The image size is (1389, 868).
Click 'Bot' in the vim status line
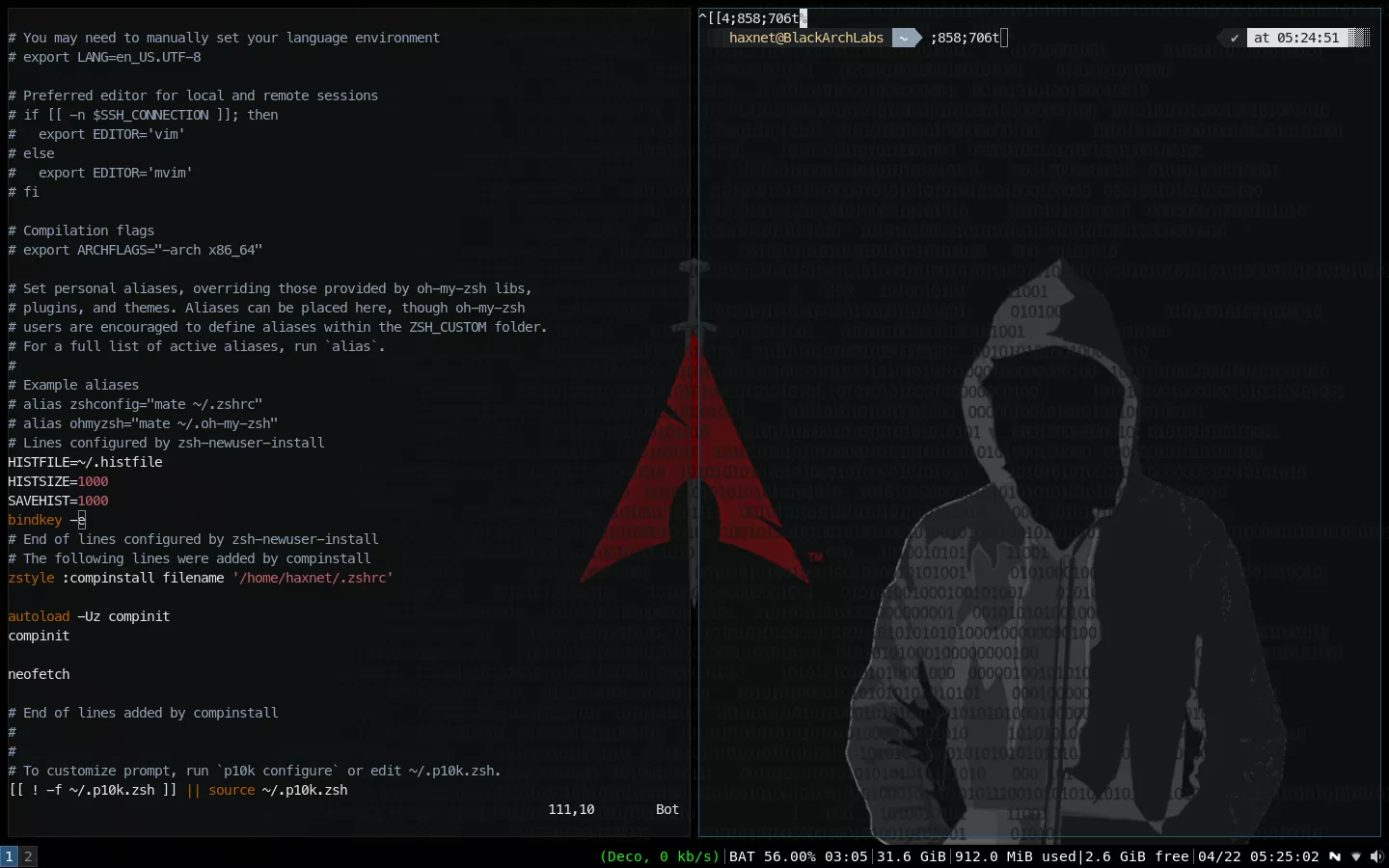coord(667,810)
